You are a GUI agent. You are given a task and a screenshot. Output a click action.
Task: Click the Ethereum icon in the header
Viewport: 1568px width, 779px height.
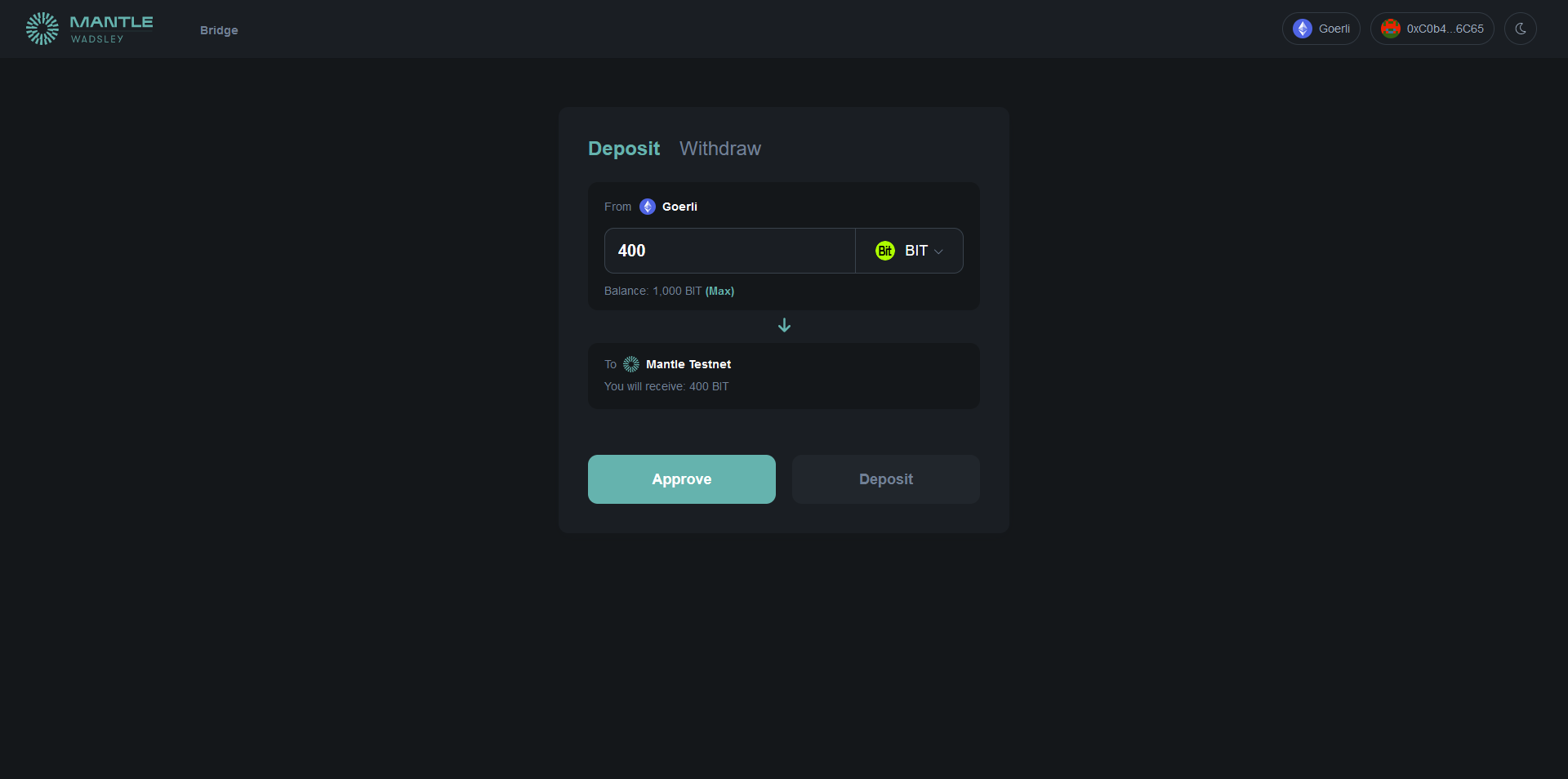pyautogui.click(x=1303, y=29)
